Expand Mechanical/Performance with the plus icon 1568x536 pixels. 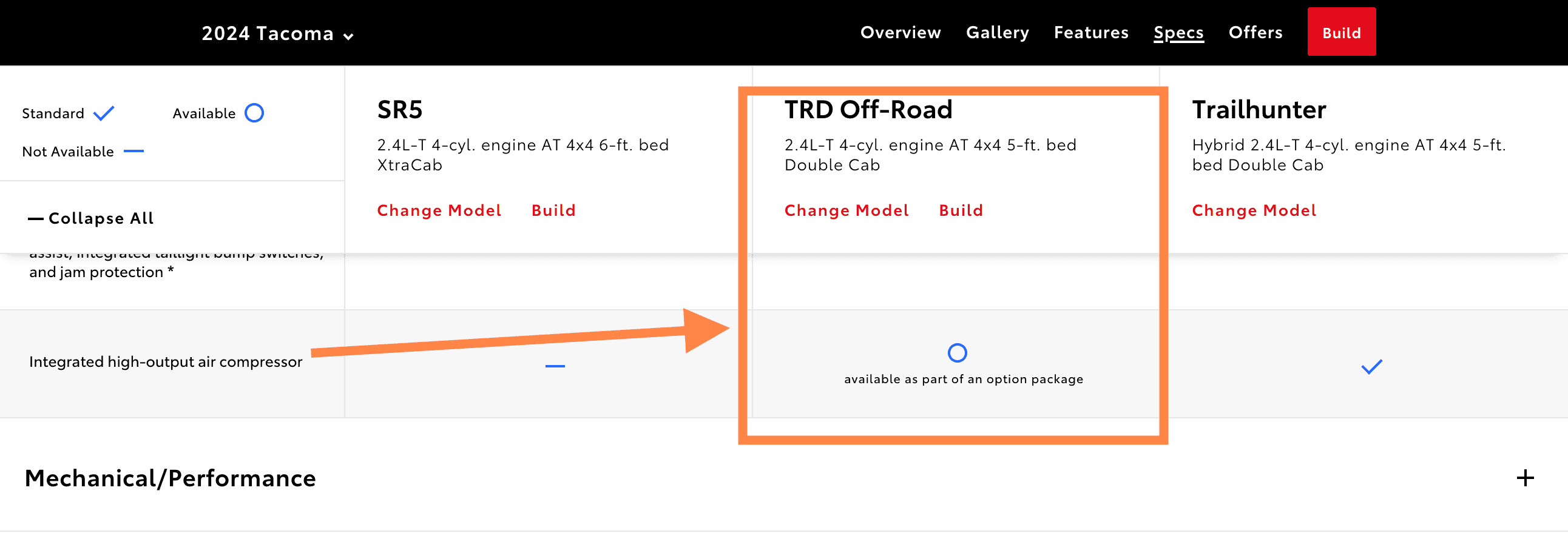pos(1525,478)
